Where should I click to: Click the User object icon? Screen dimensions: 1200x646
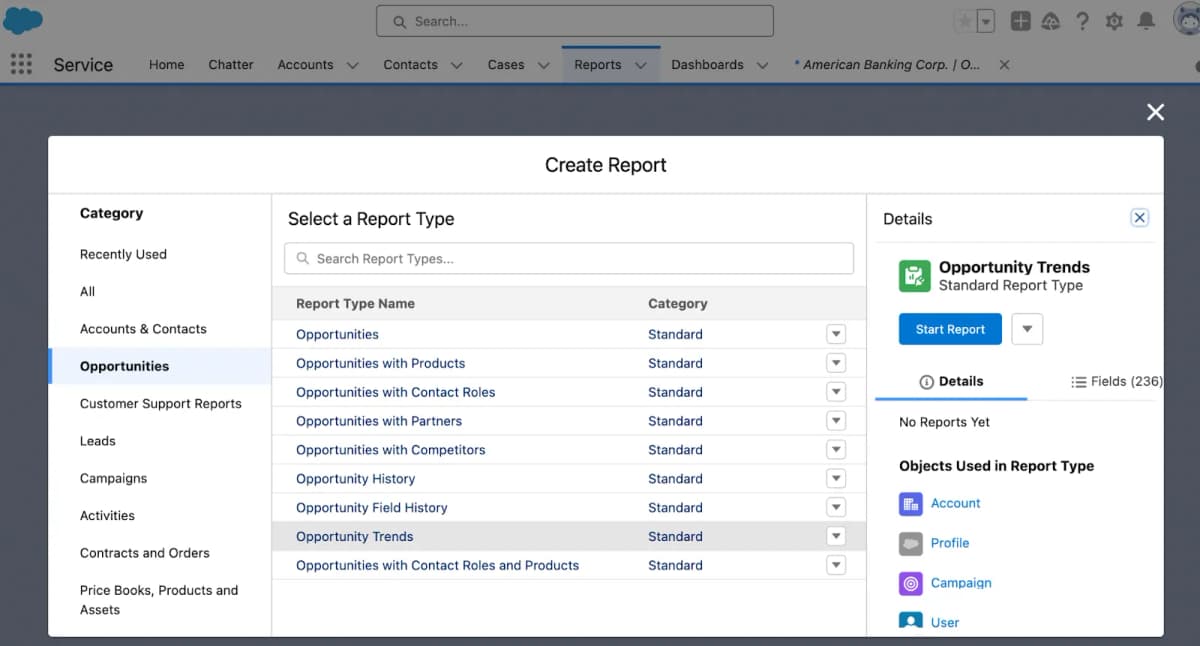(x=910, y=621)
